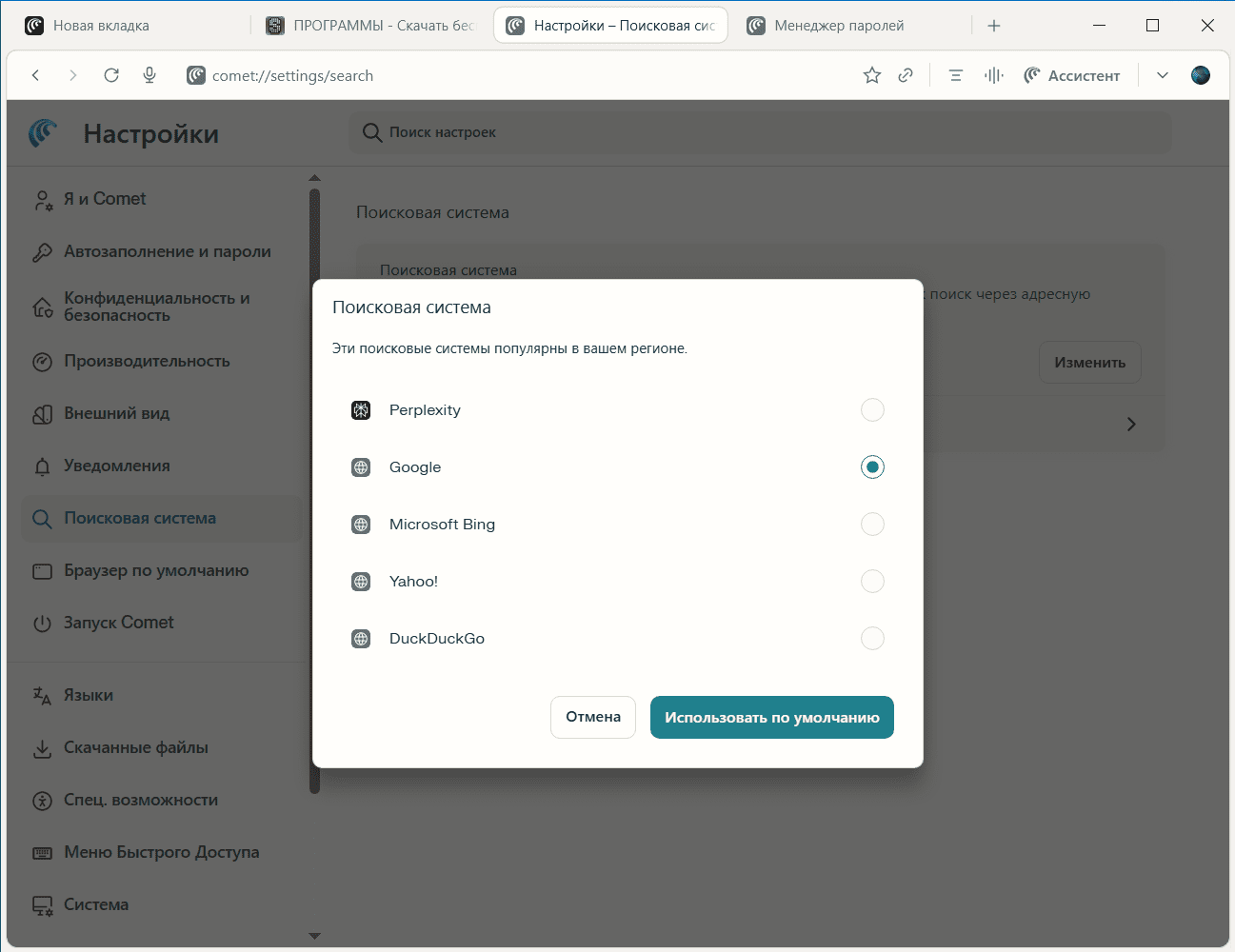Click the Comet logo next to Настройки

pyautogui.click(x=43, y=133)
